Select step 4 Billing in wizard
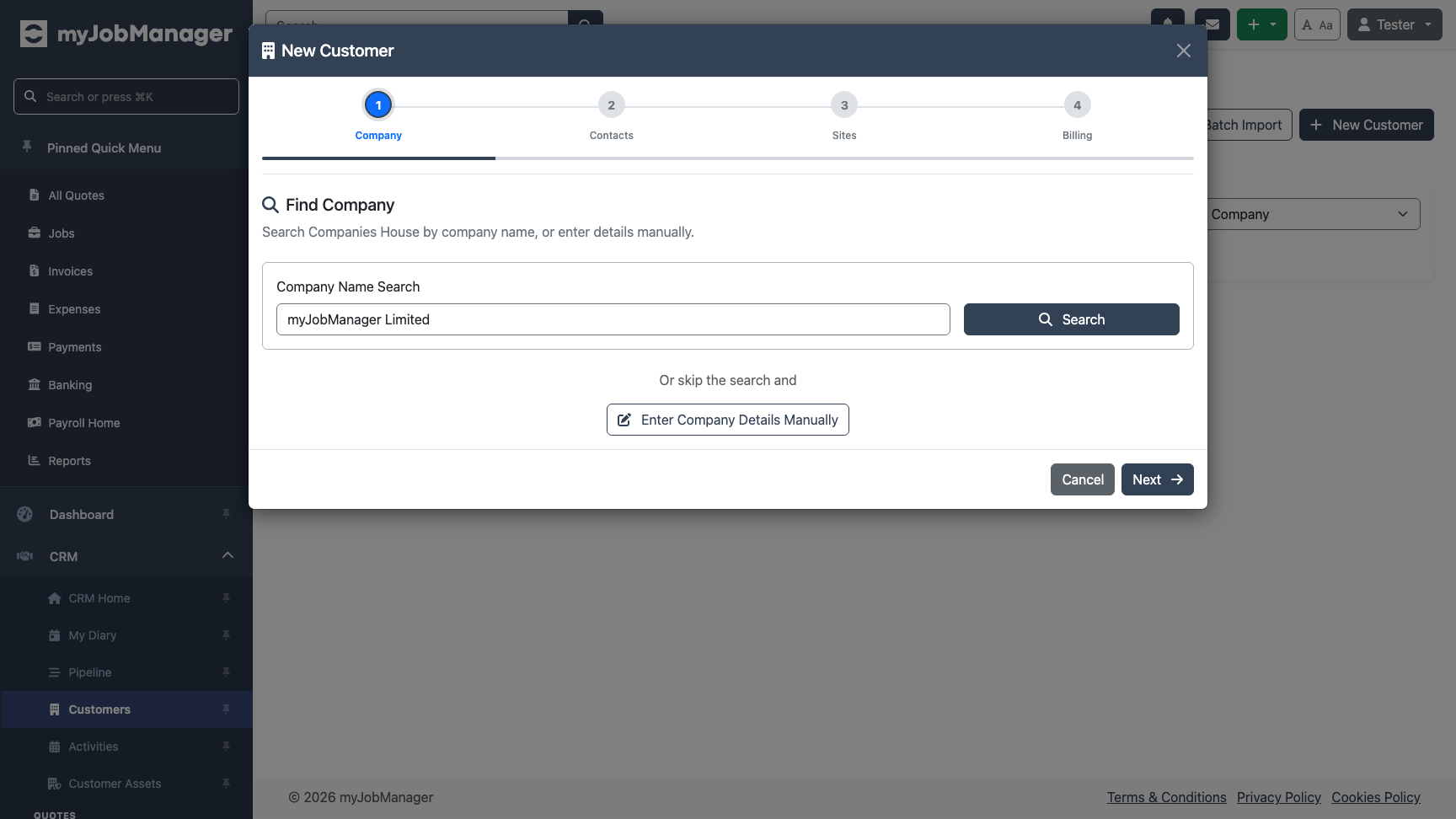This screenshot has width=1456, height=819. pos(1077,105)
